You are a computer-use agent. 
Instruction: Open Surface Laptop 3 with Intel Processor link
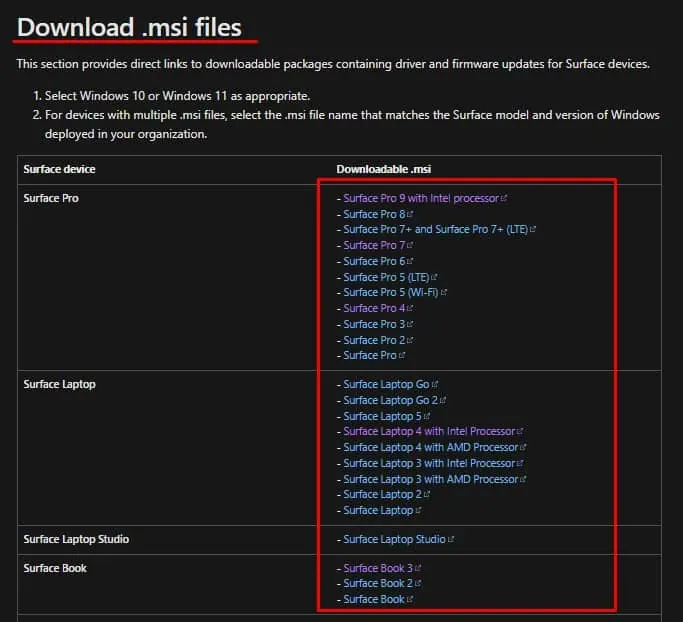429,463
